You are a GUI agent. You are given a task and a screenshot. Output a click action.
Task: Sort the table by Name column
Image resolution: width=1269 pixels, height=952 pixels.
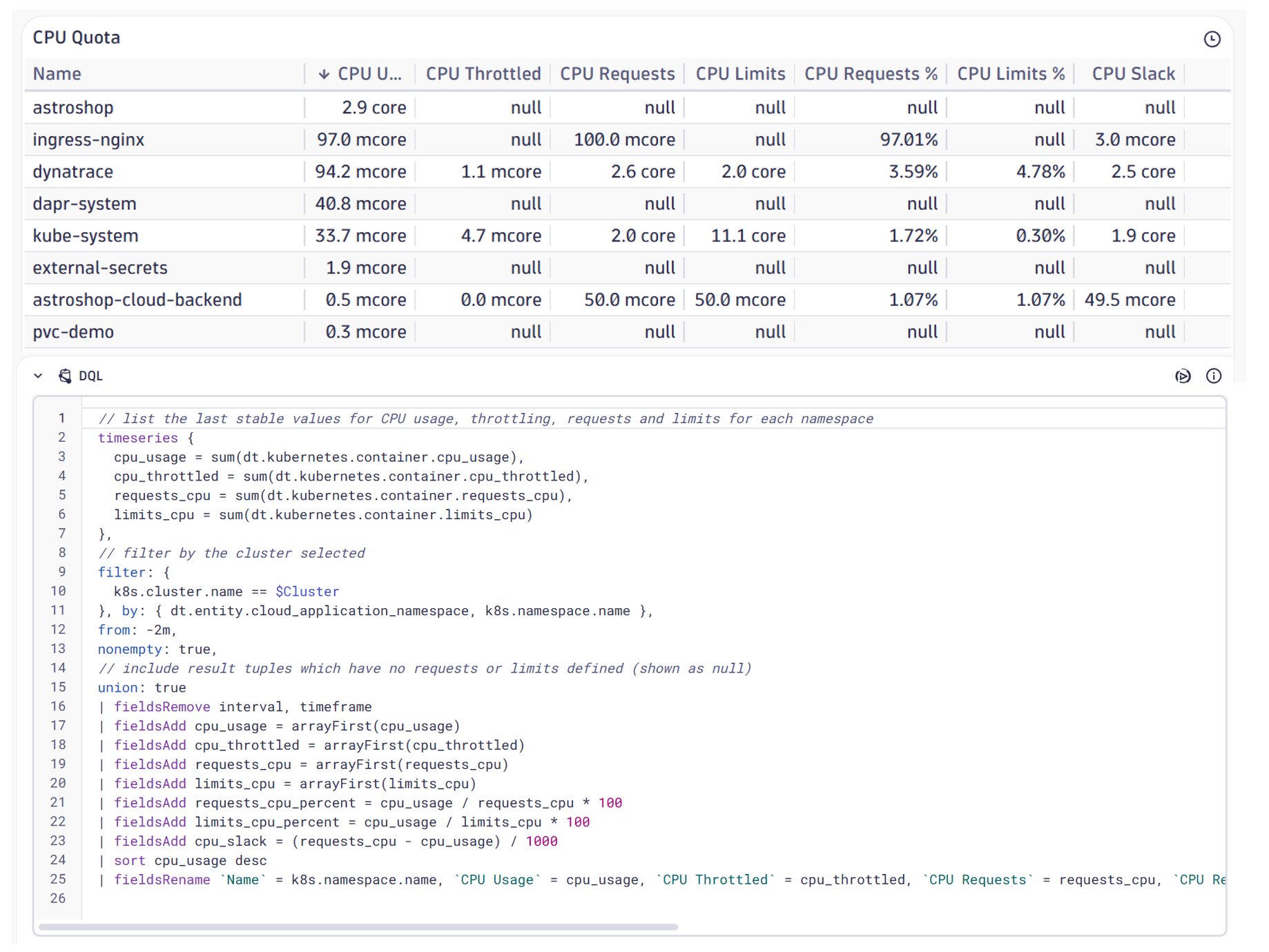tap(57, 73)
